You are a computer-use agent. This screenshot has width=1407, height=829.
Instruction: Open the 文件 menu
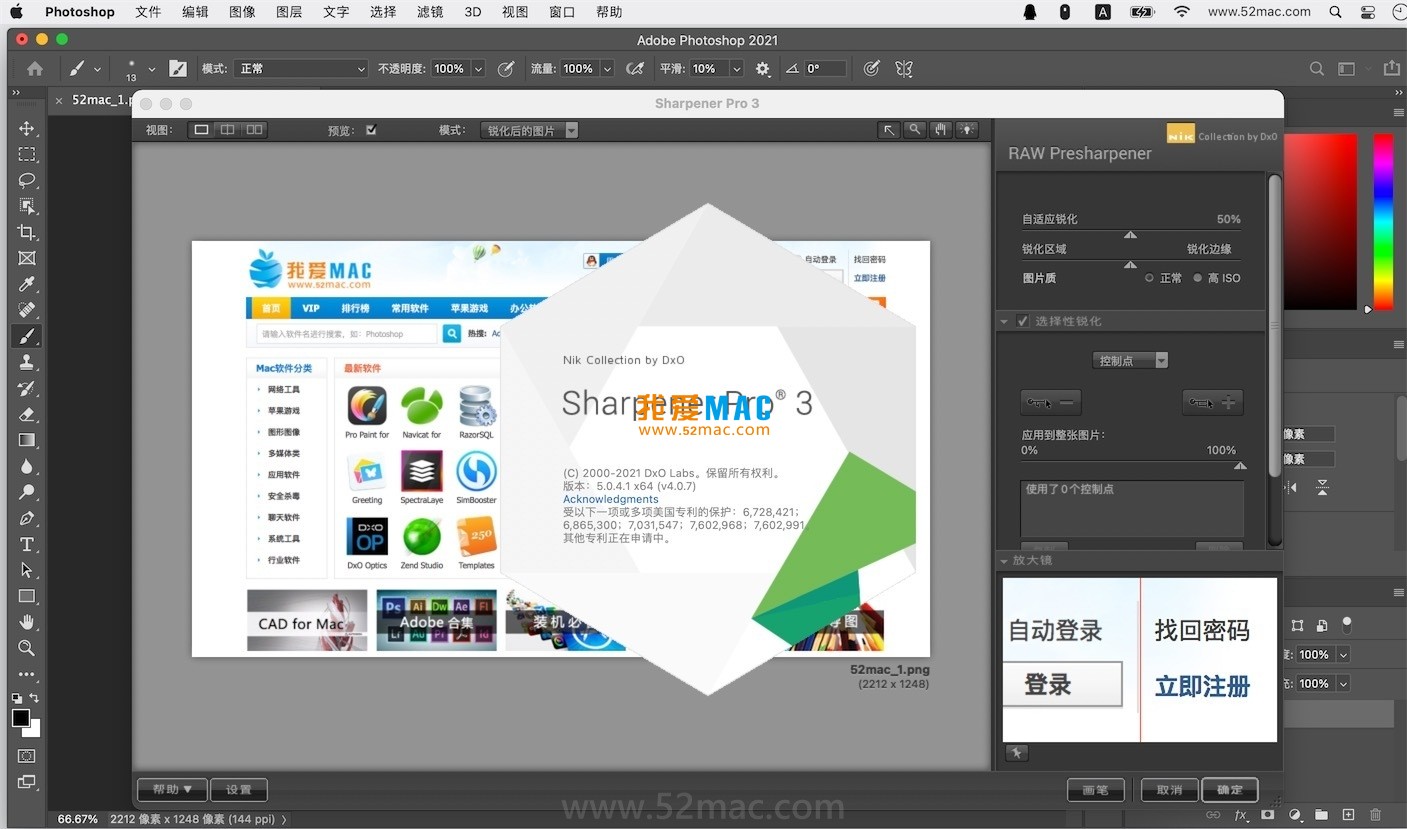(148, 12)
